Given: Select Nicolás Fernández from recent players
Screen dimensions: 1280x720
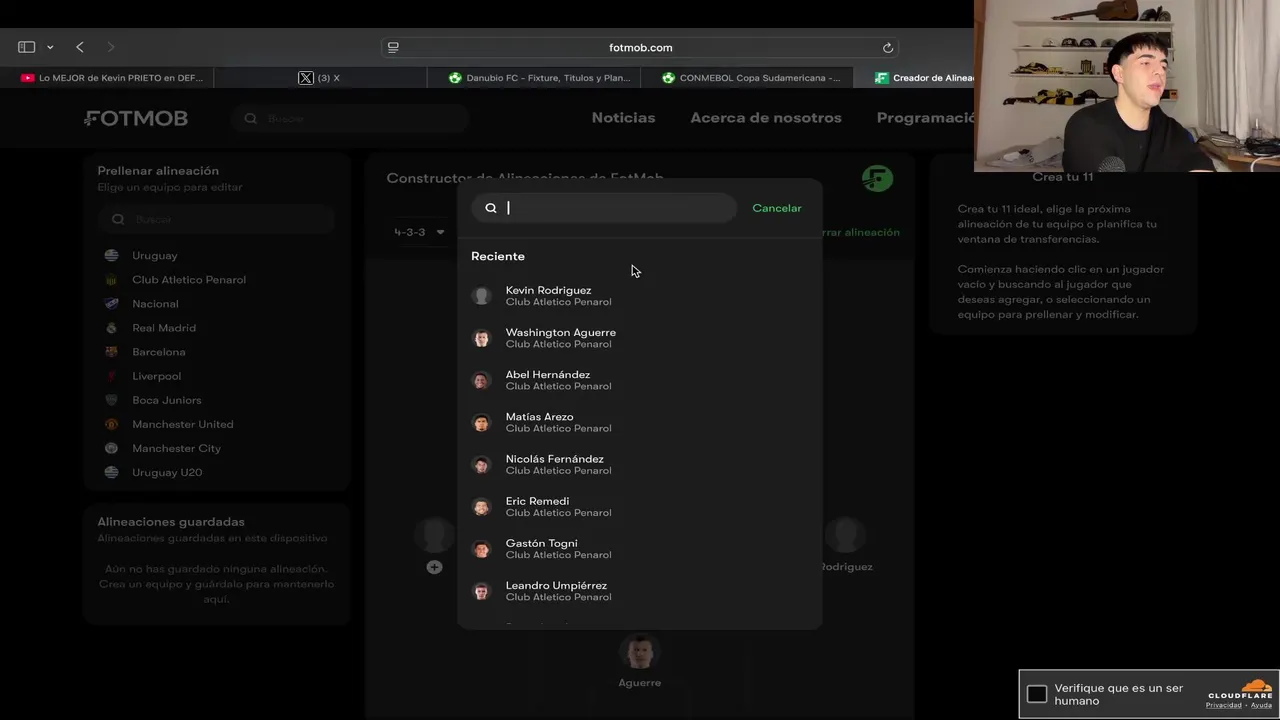Looking at the screenshot, I should pyautogui.click(x=640, y=464).
